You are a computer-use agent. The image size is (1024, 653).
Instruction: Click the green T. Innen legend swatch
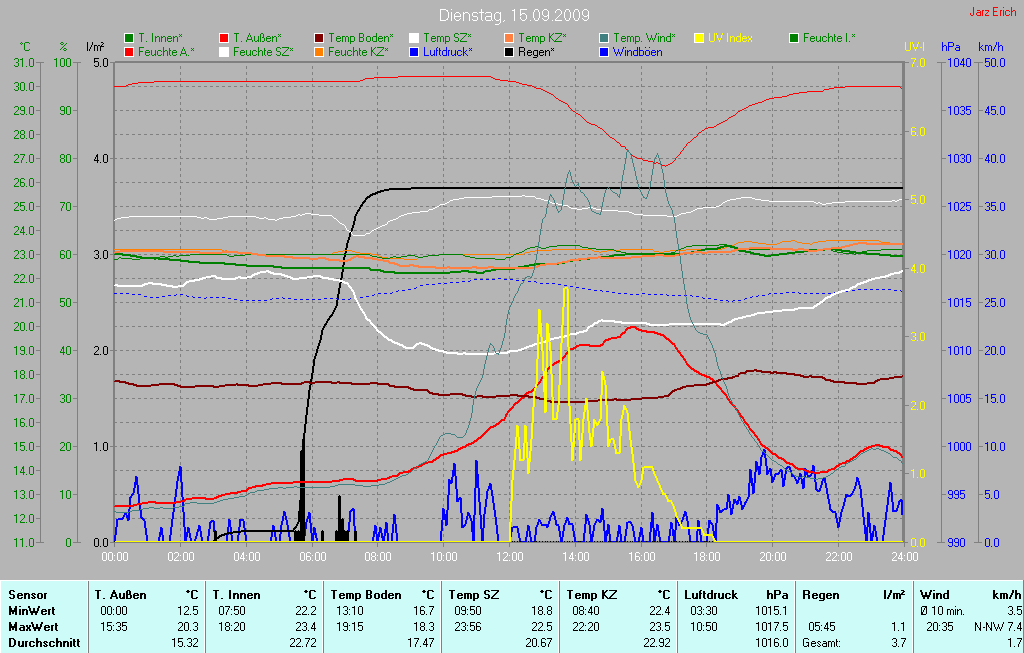[129, 38]
